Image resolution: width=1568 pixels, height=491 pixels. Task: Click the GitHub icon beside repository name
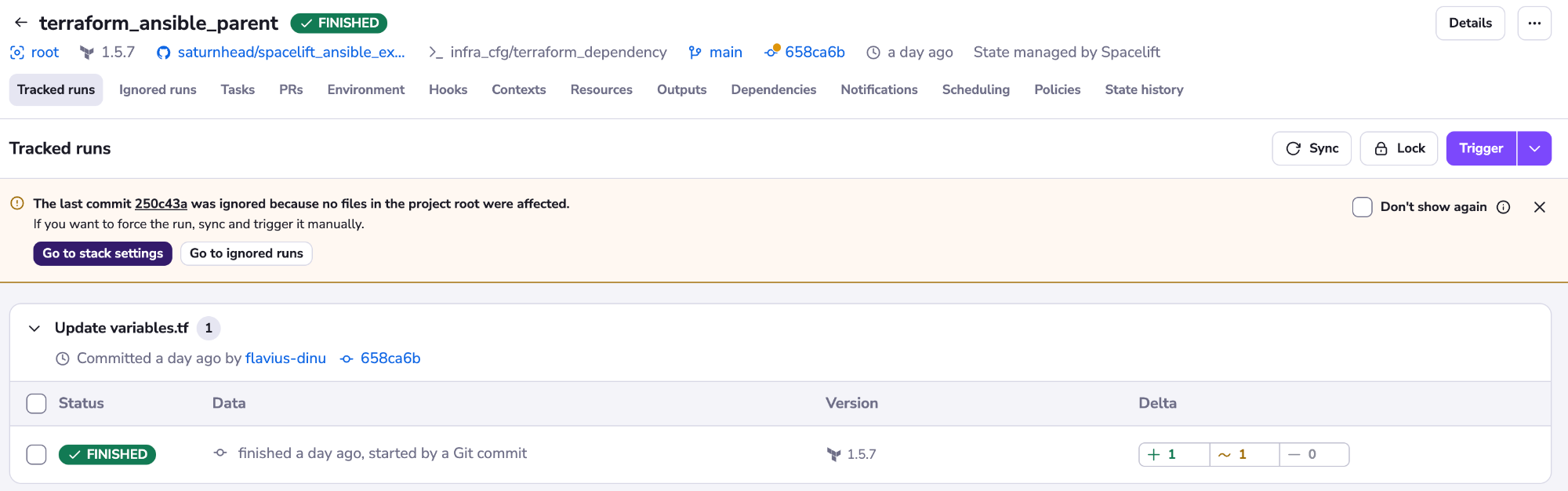[163, 53]
